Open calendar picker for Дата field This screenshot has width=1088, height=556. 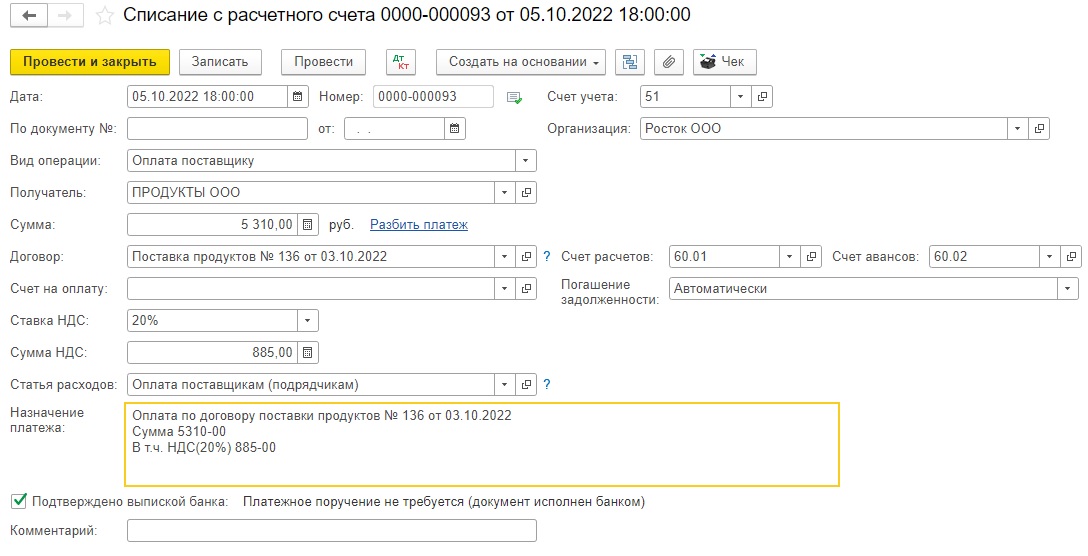(x=298, y=96)
